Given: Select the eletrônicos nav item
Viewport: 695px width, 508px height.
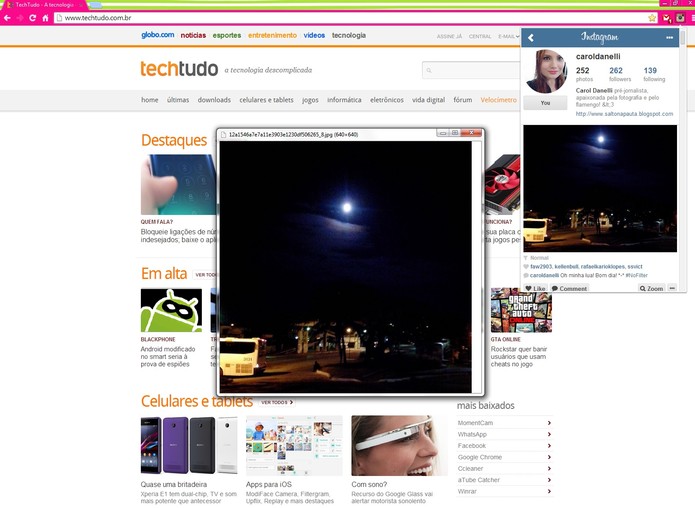Looking at the screenshot, I should point(387,100).
